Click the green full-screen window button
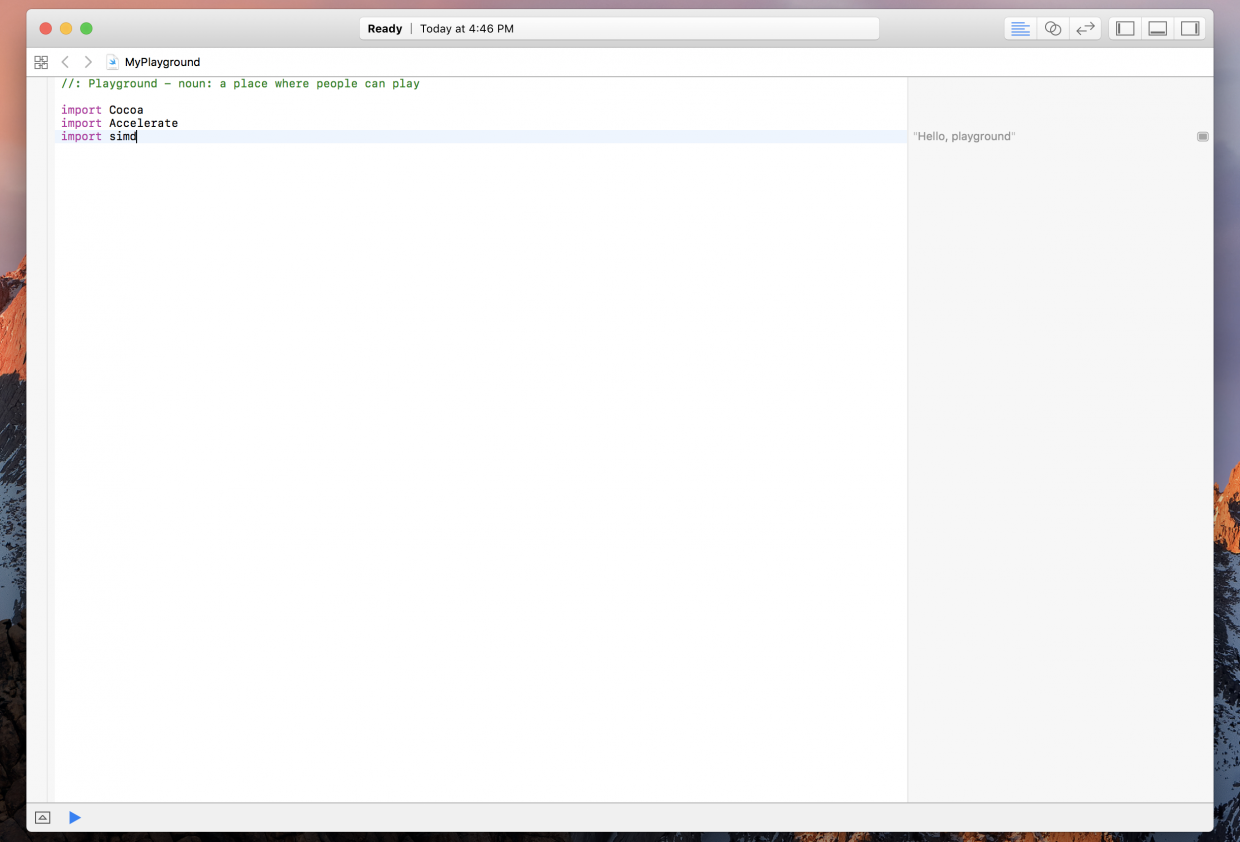Screen dimensions: 1240x842 (86, 29)
